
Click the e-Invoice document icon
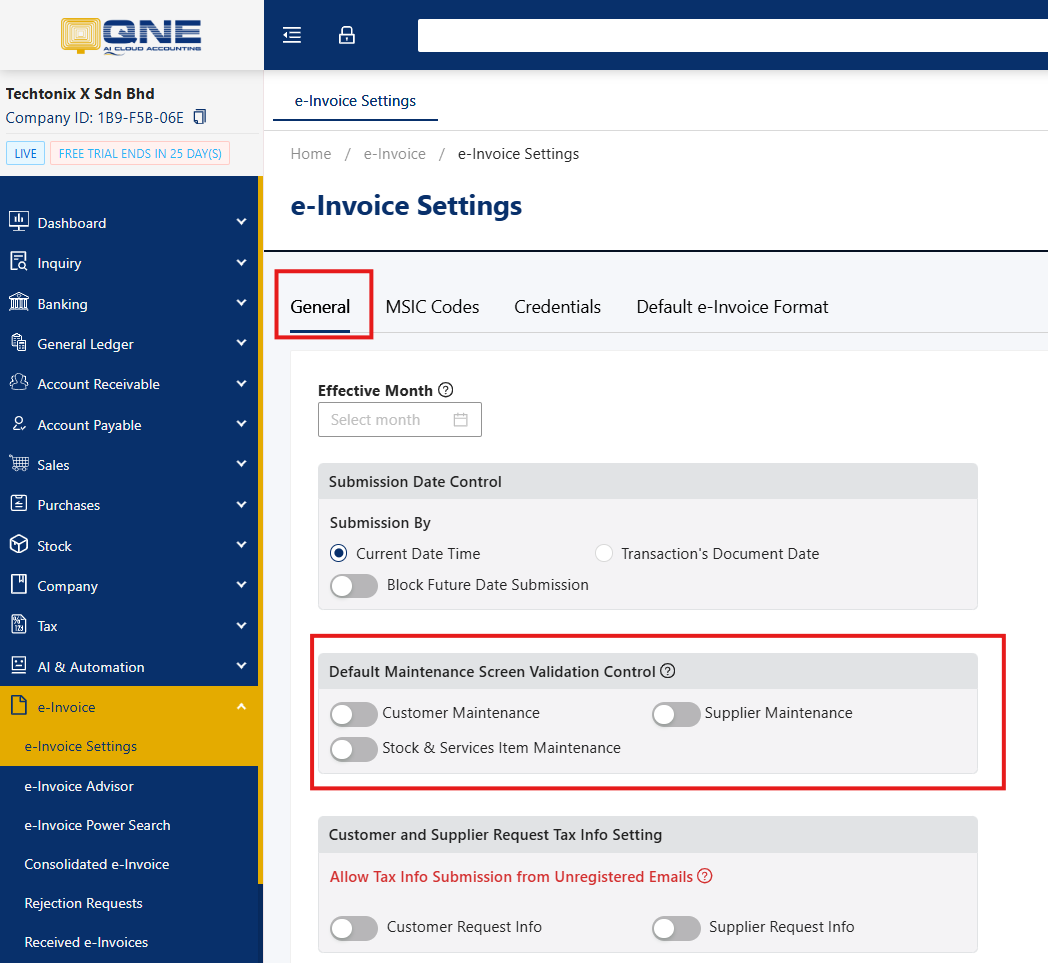click(x=19, y=706)
